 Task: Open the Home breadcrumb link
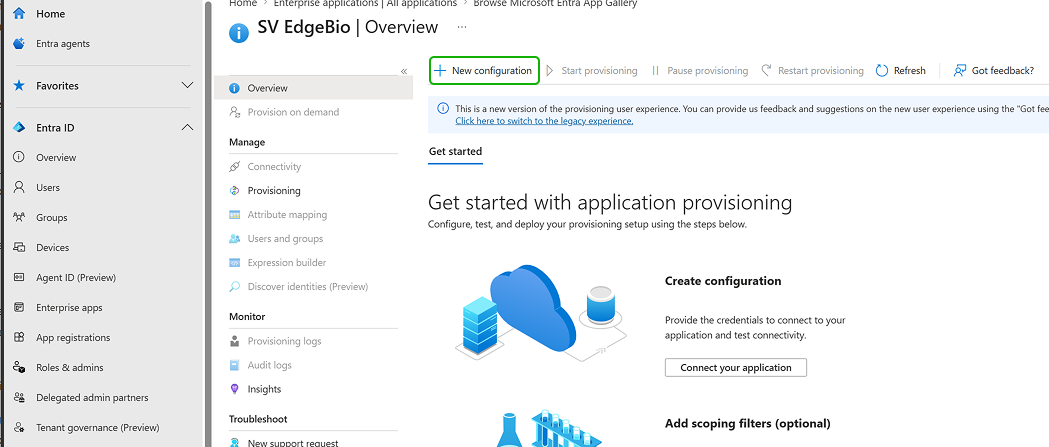tap(242, 3)
